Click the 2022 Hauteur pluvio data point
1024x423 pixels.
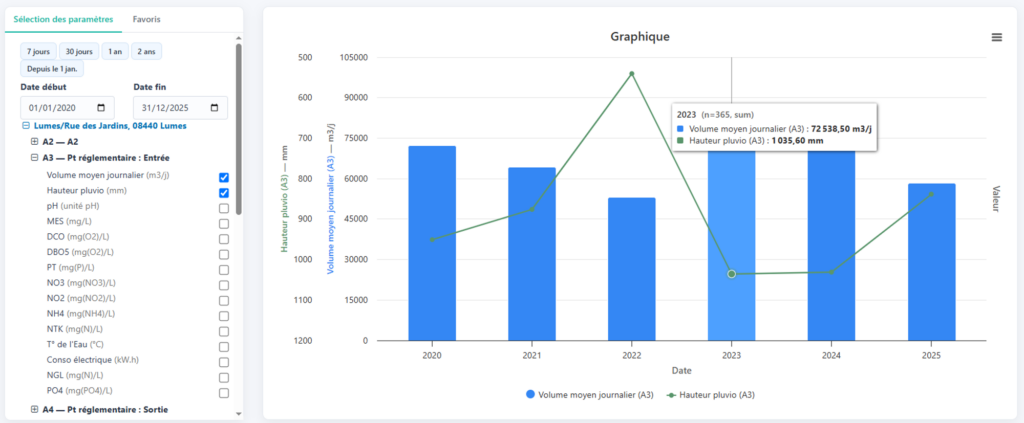coord(632,74)
